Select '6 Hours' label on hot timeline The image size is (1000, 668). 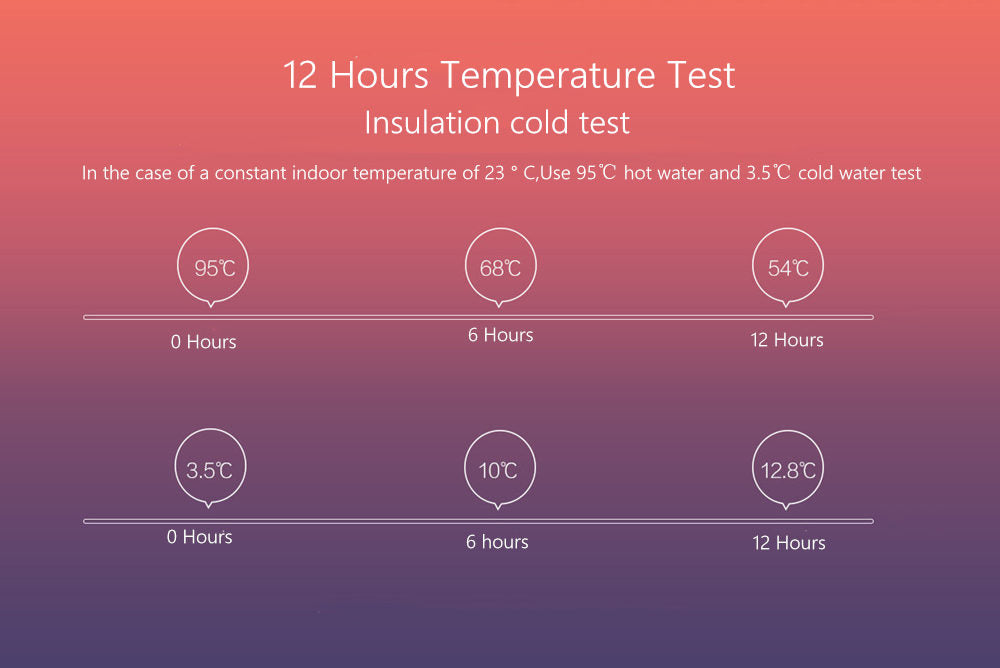pos(501,335)
